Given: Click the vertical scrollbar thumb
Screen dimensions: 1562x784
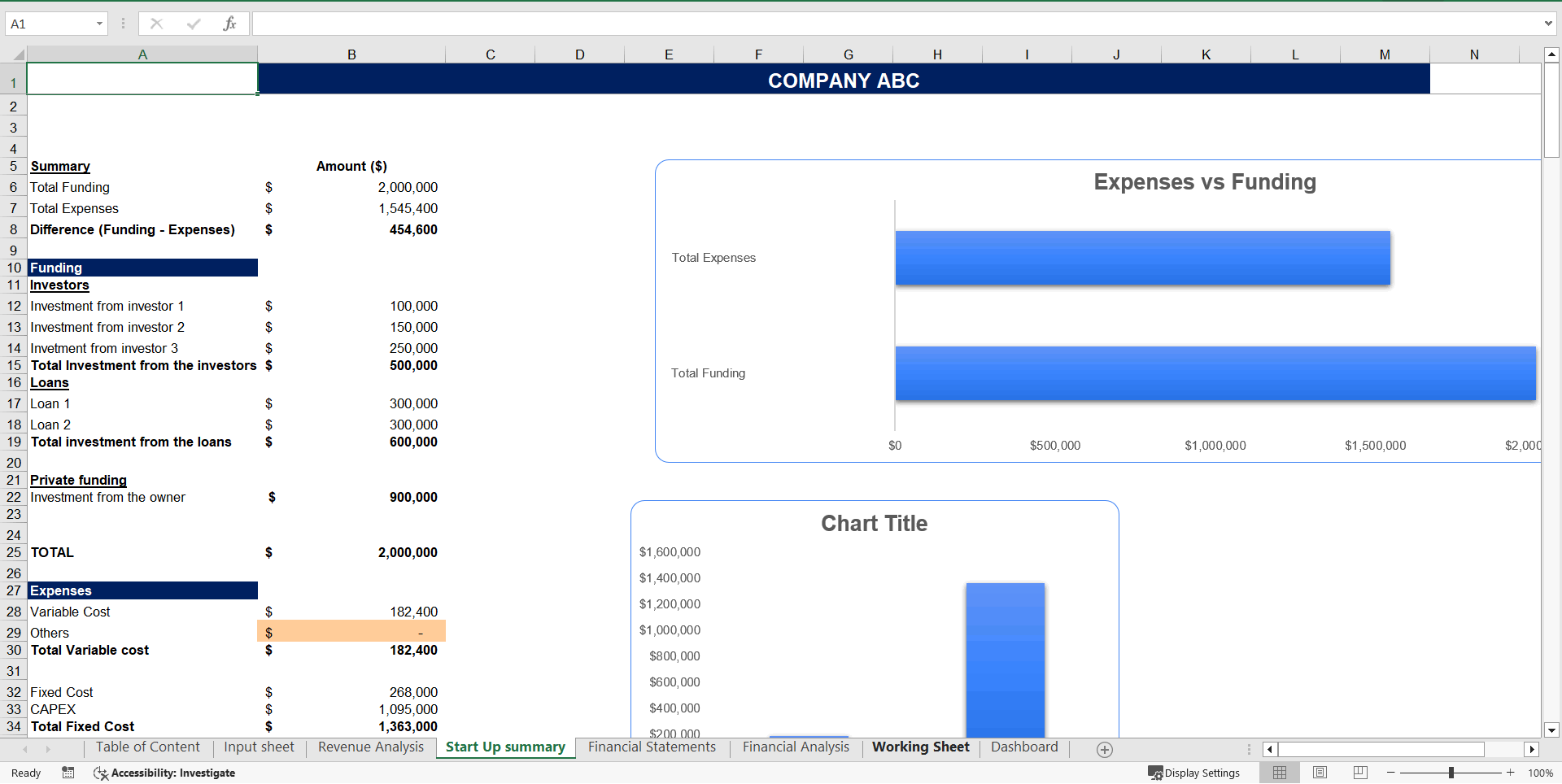Looking at the screenshot, I should (1551, 110).
